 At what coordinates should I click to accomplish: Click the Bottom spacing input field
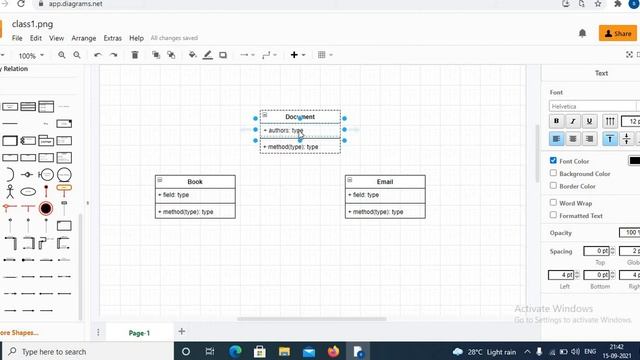click(x=596, y=275)
